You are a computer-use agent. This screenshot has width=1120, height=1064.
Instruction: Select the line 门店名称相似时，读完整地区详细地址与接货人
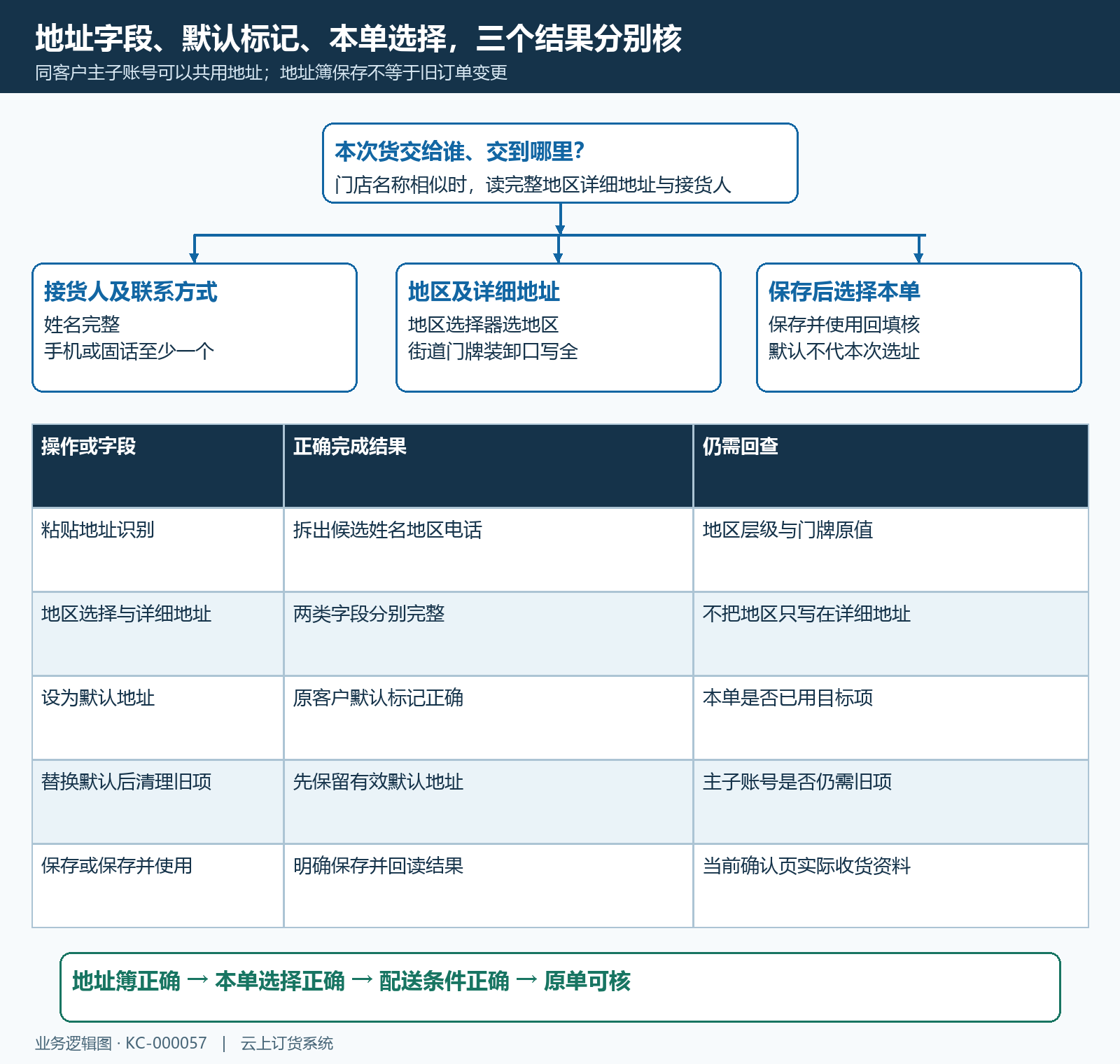pyautogui.click(x=533, y=185)
